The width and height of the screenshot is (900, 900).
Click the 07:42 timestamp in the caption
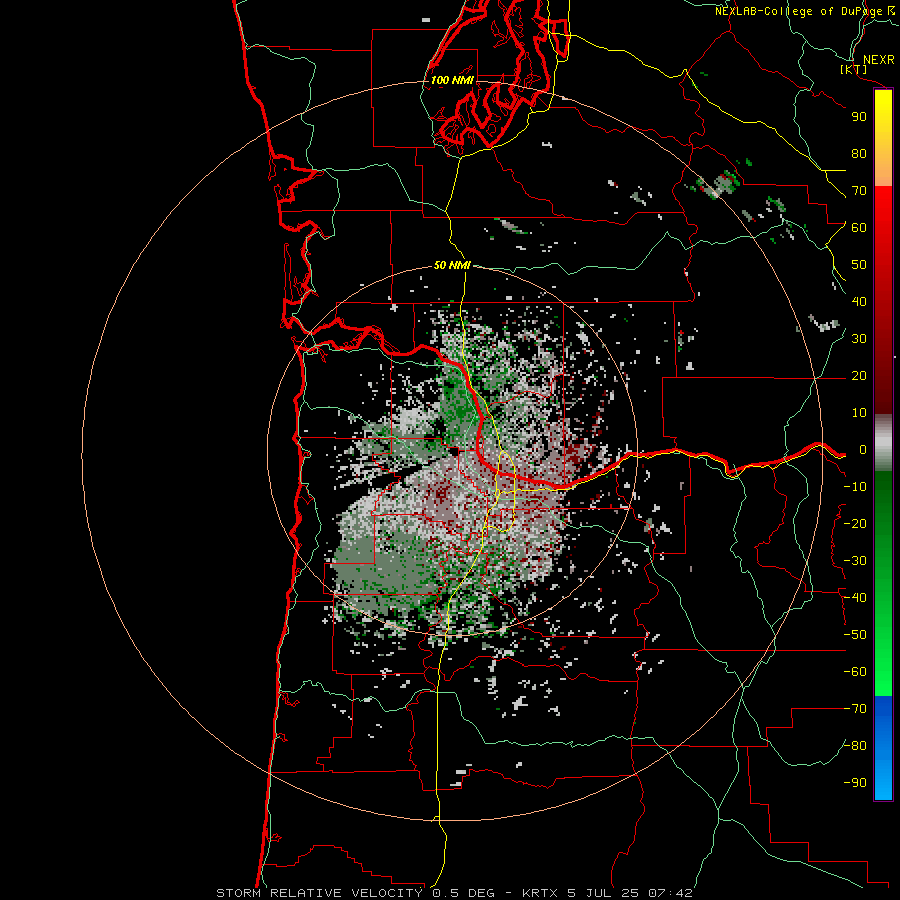click(x=670, y=893)
